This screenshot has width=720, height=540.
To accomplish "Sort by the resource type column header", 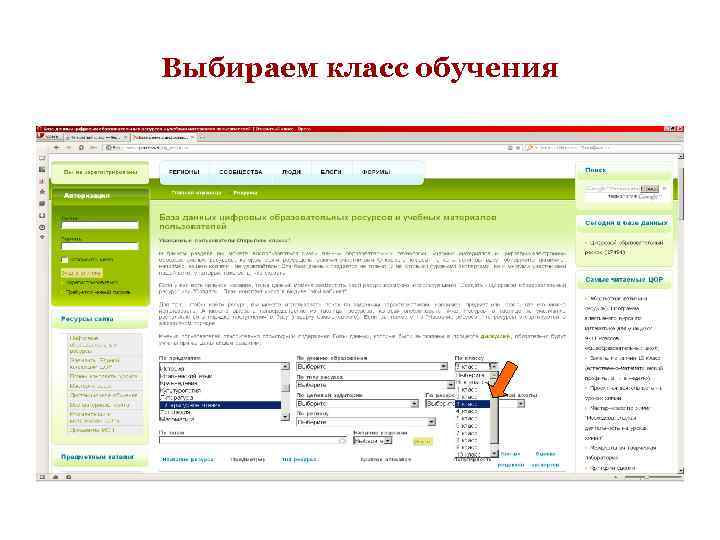I will pyautogui.click(x=299, y=459).
